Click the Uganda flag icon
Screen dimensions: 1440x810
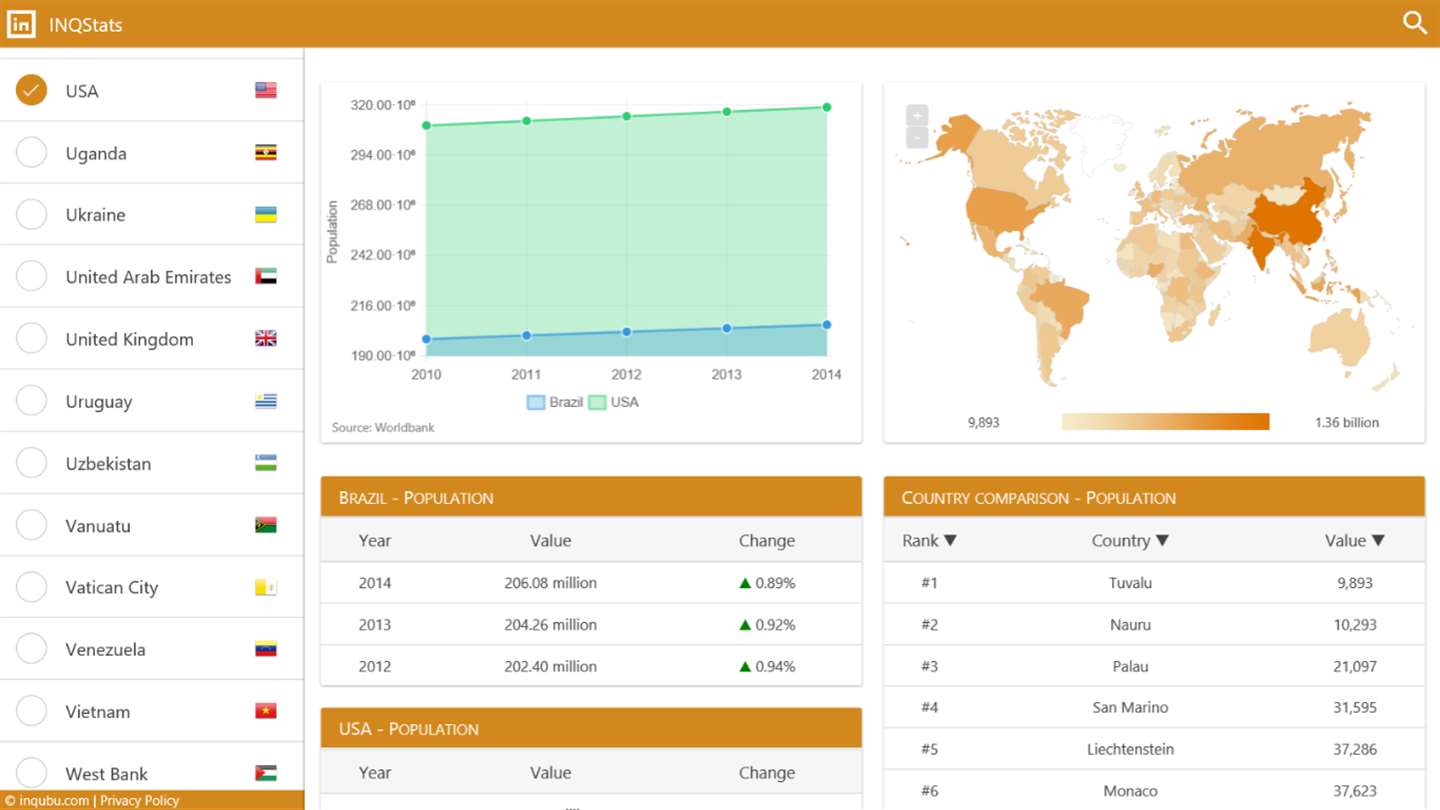pos(265,153)
